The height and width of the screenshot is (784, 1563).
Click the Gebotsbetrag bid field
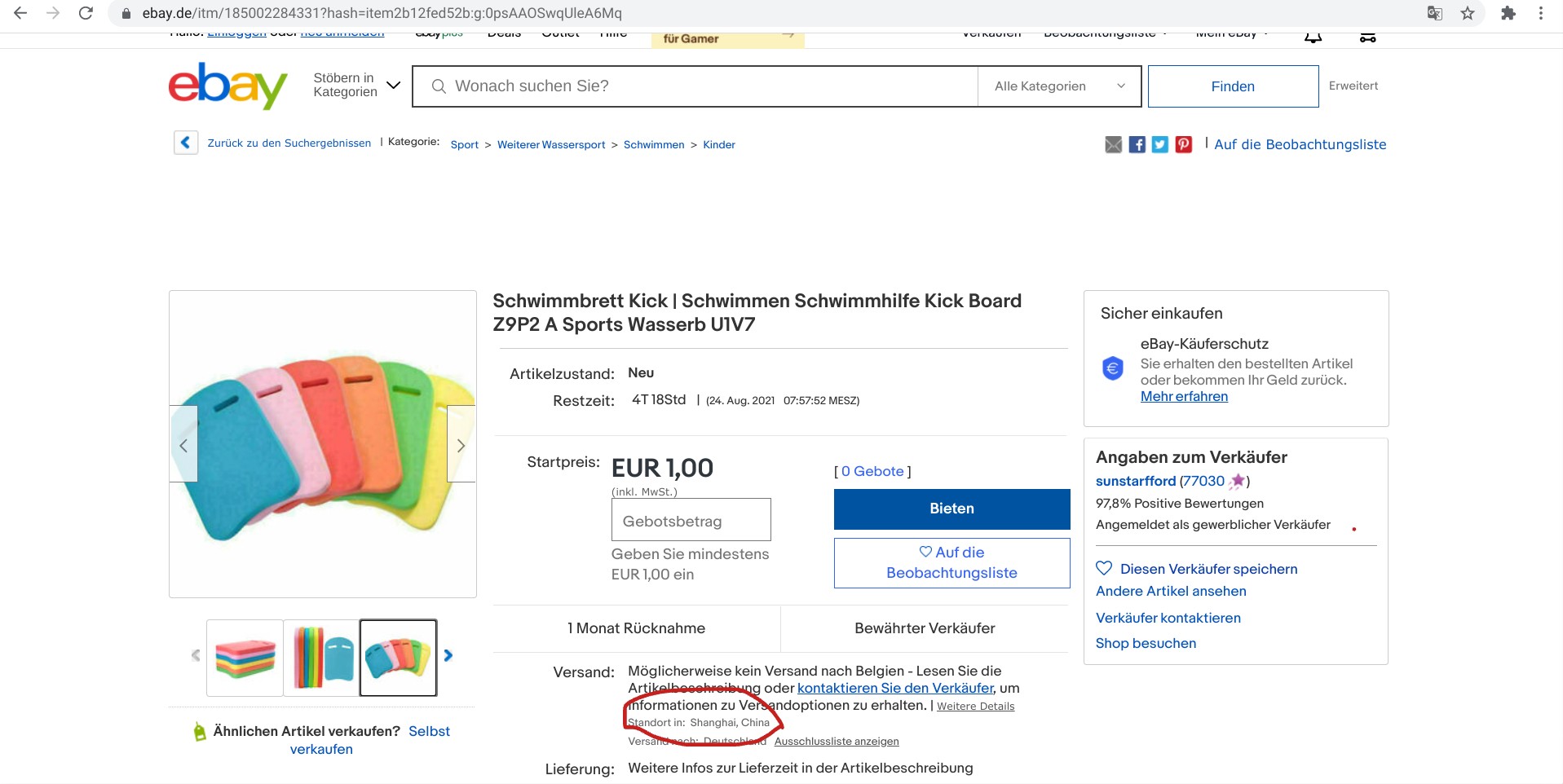tap(691, 520)
